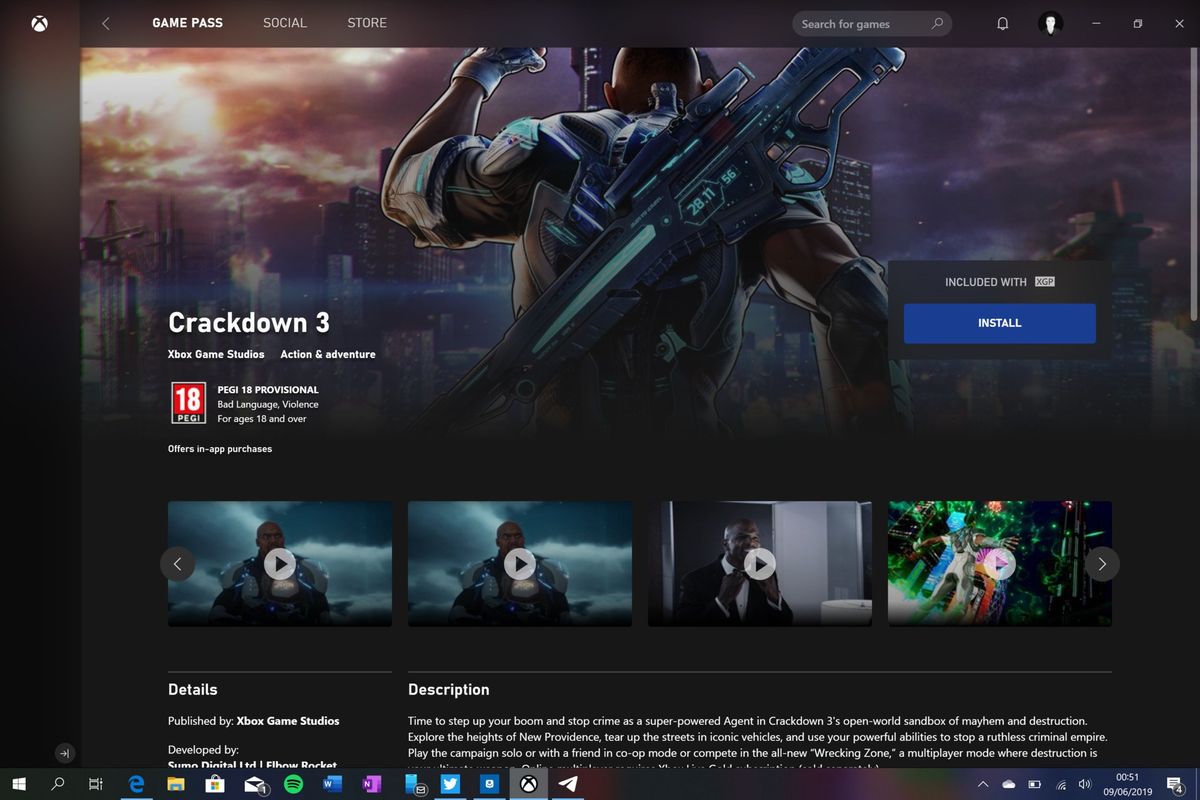1200x800 pixels.
Task: Show hidden system tray icons
Action: pos(982,785)
